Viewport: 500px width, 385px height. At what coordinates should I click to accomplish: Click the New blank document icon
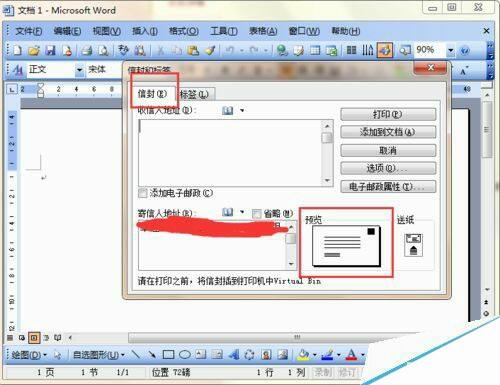click(x=17, y=50)
